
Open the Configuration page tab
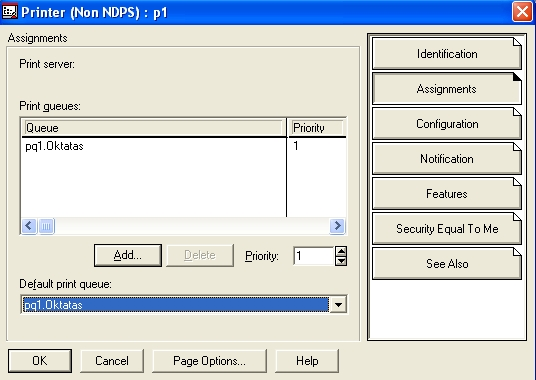click(446, 124)
